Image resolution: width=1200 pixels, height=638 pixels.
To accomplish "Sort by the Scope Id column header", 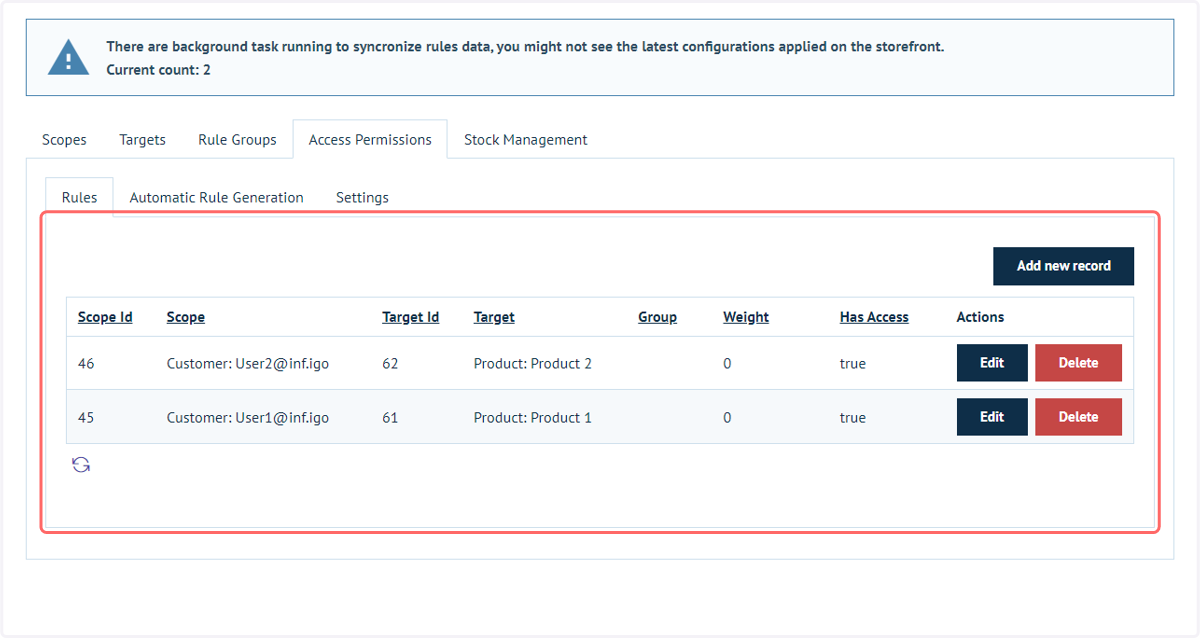I will 105,317.
